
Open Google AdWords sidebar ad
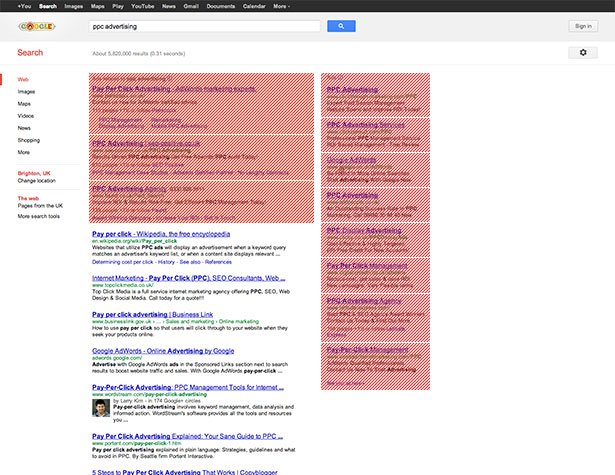click(351, 160)
